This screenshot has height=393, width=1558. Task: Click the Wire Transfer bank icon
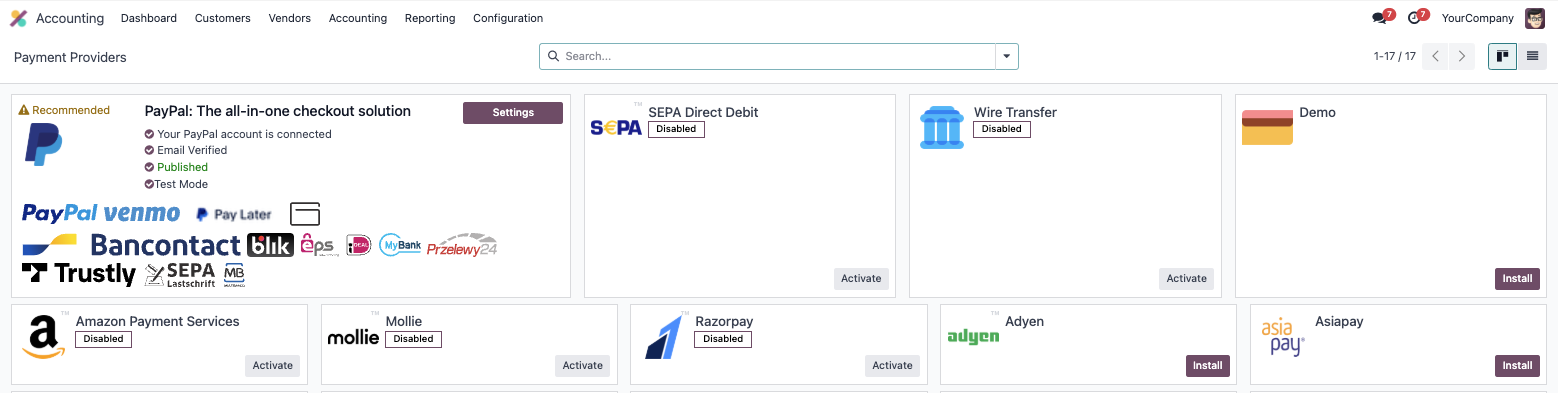tap(942, 128)
